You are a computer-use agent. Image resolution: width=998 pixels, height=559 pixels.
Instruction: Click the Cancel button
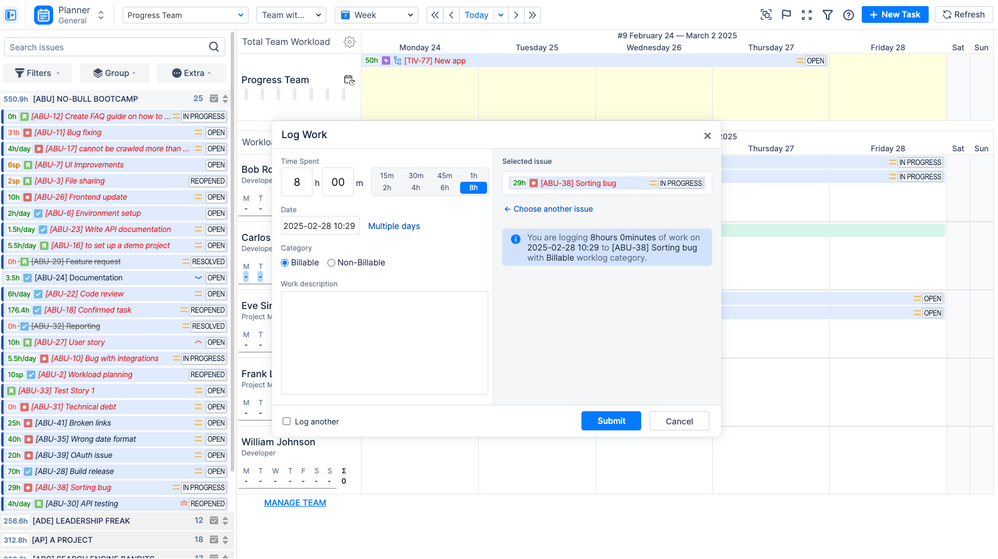pyautogui.click(x=679, y=421)
